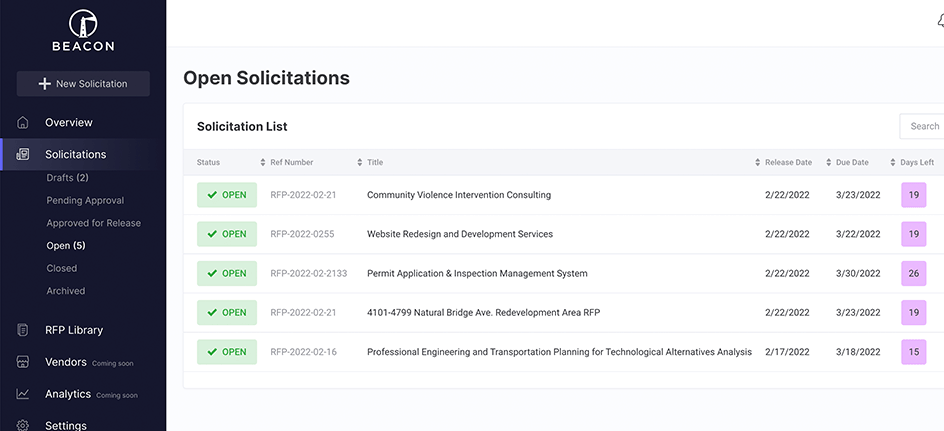Go to Closed solicitations
This screenshot has width=944, height=431.
(61, 268)
